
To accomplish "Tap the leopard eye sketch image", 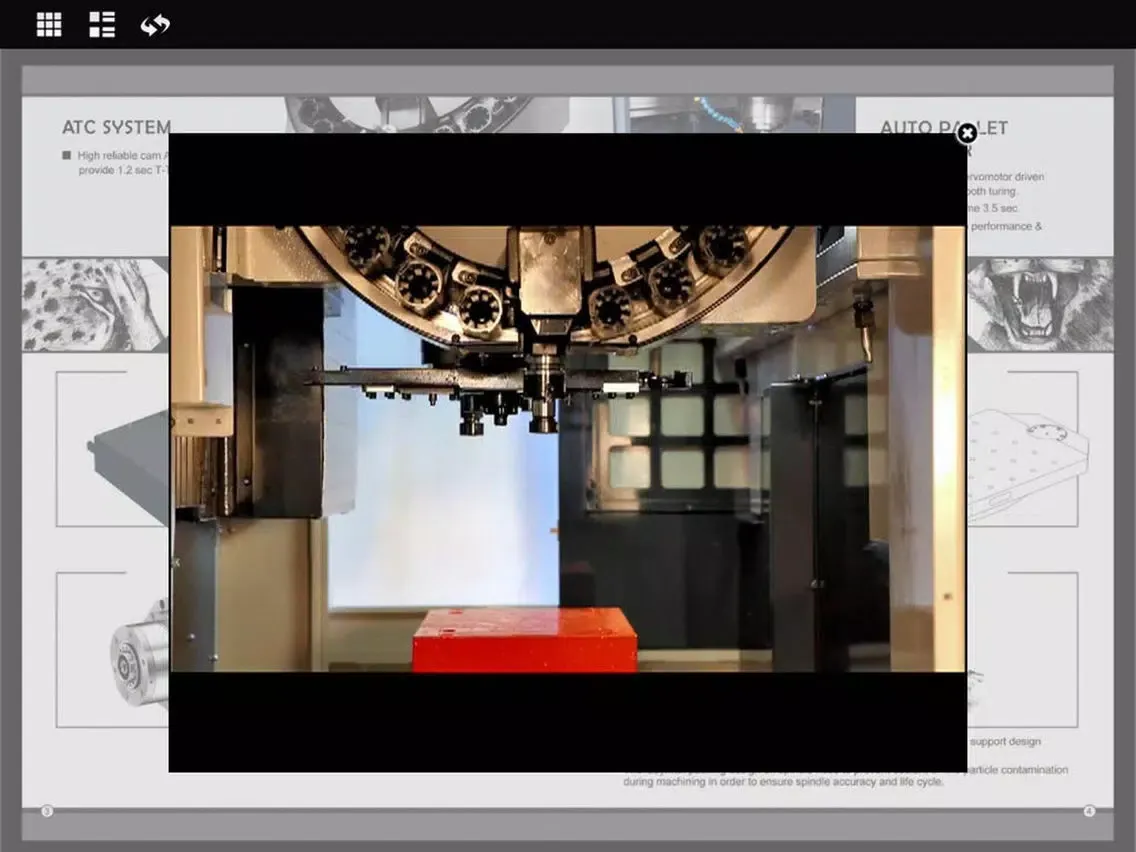I will (95, 305).
